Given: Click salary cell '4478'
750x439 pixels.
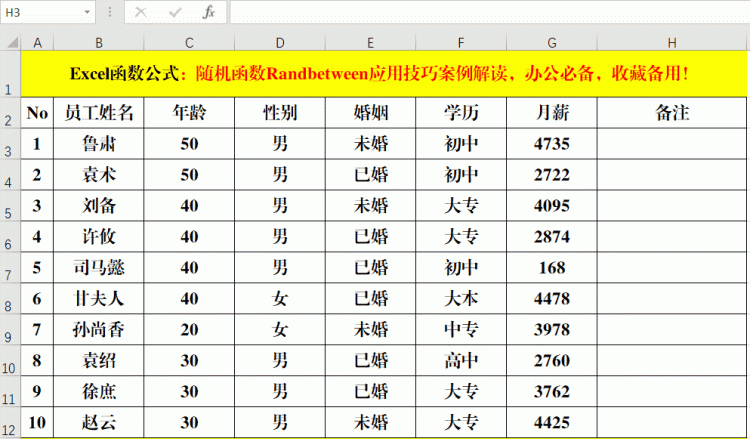Looking at the screenshot, I should pos(552,298).
